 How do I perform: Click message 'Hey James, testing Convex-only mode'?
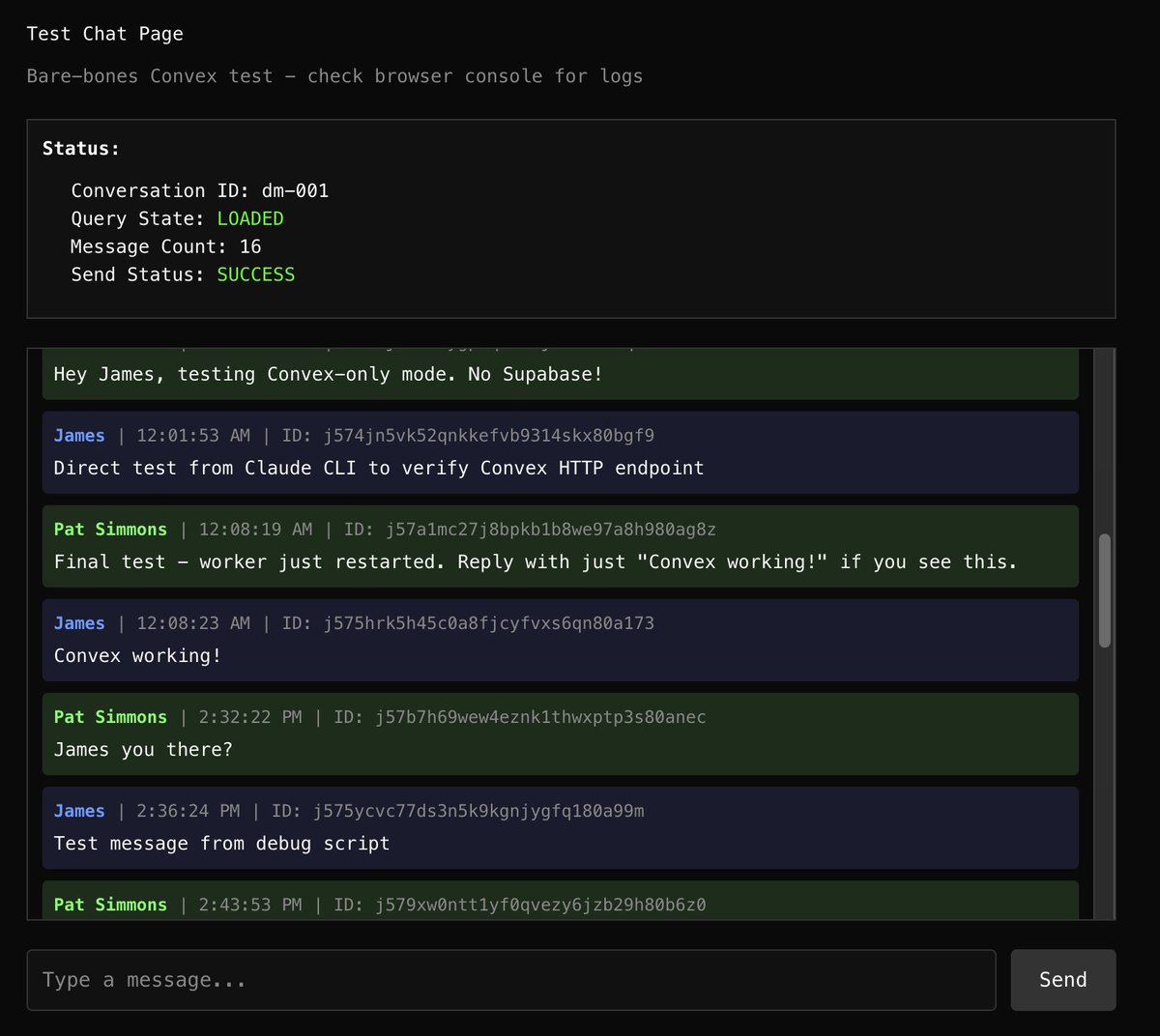coord(329,374)
